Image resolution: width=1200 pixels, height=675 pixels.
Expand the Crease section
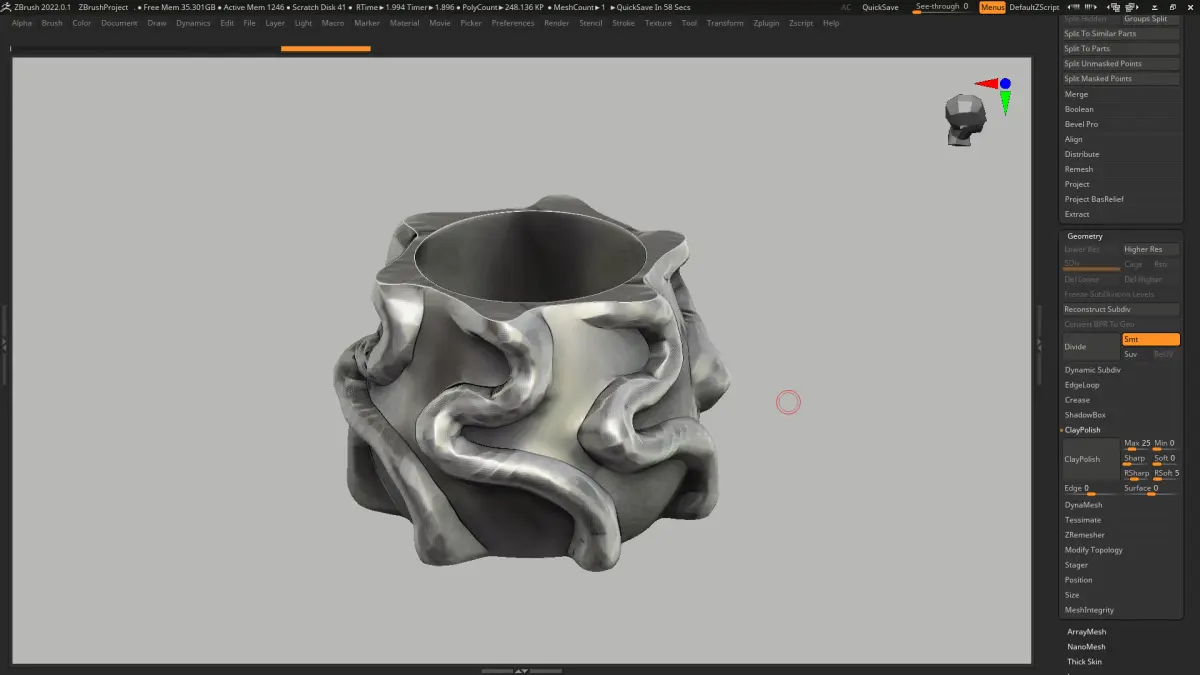1077,400
